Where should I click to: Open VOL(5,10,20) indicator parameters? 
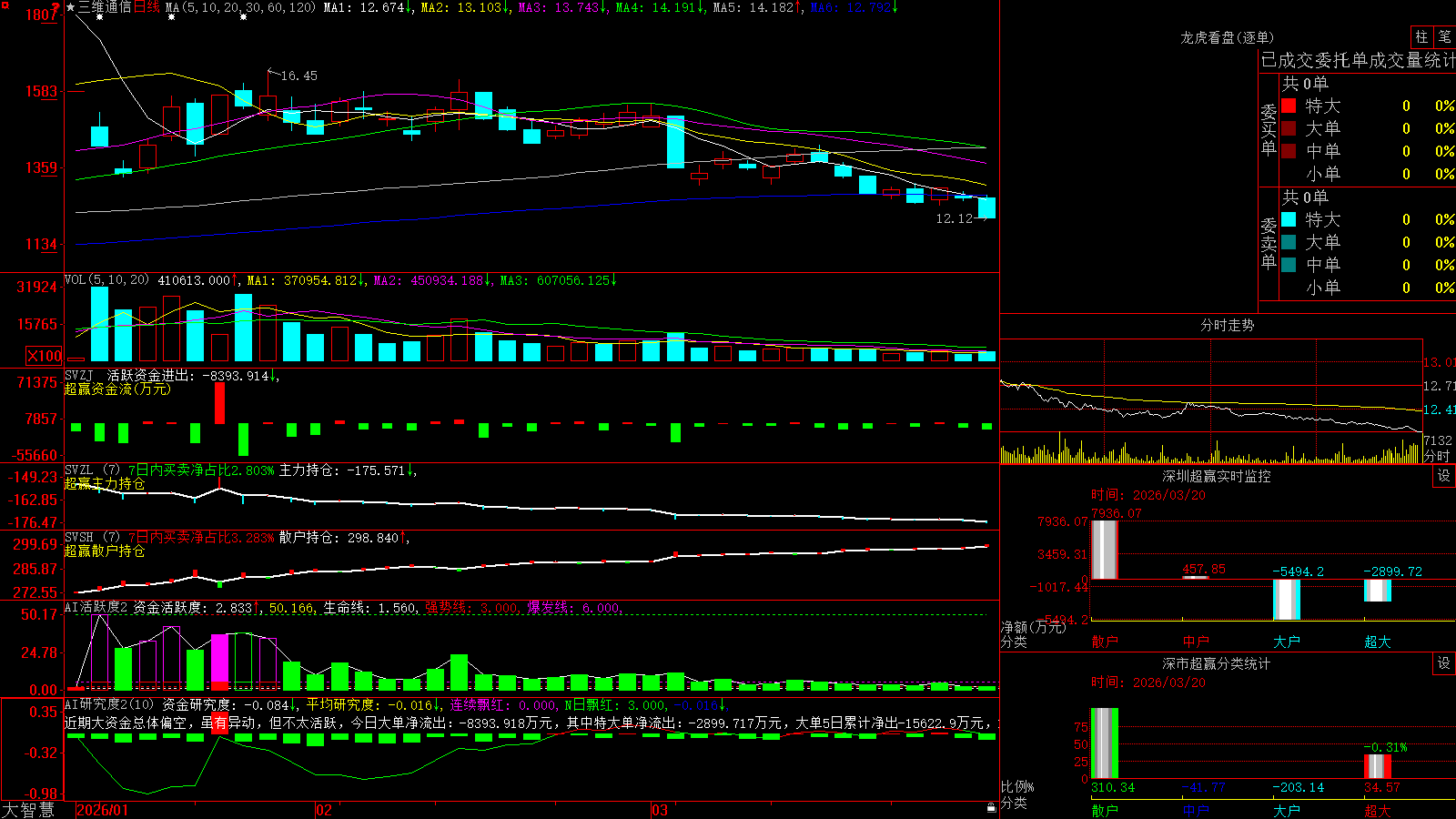pyautogui.click(x=106, y=279)
